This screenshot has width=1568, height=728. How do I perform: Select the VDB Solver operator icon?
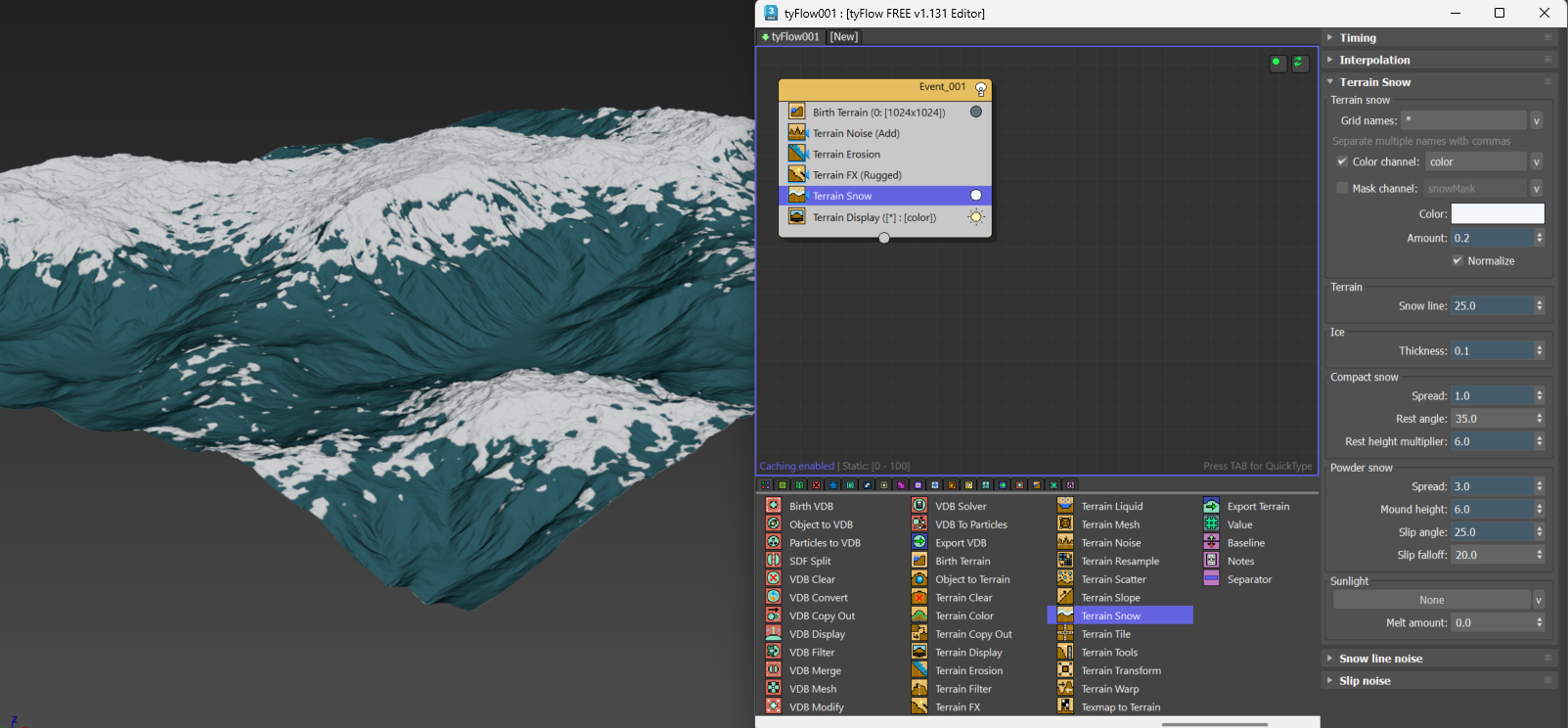tap(919, 506)
